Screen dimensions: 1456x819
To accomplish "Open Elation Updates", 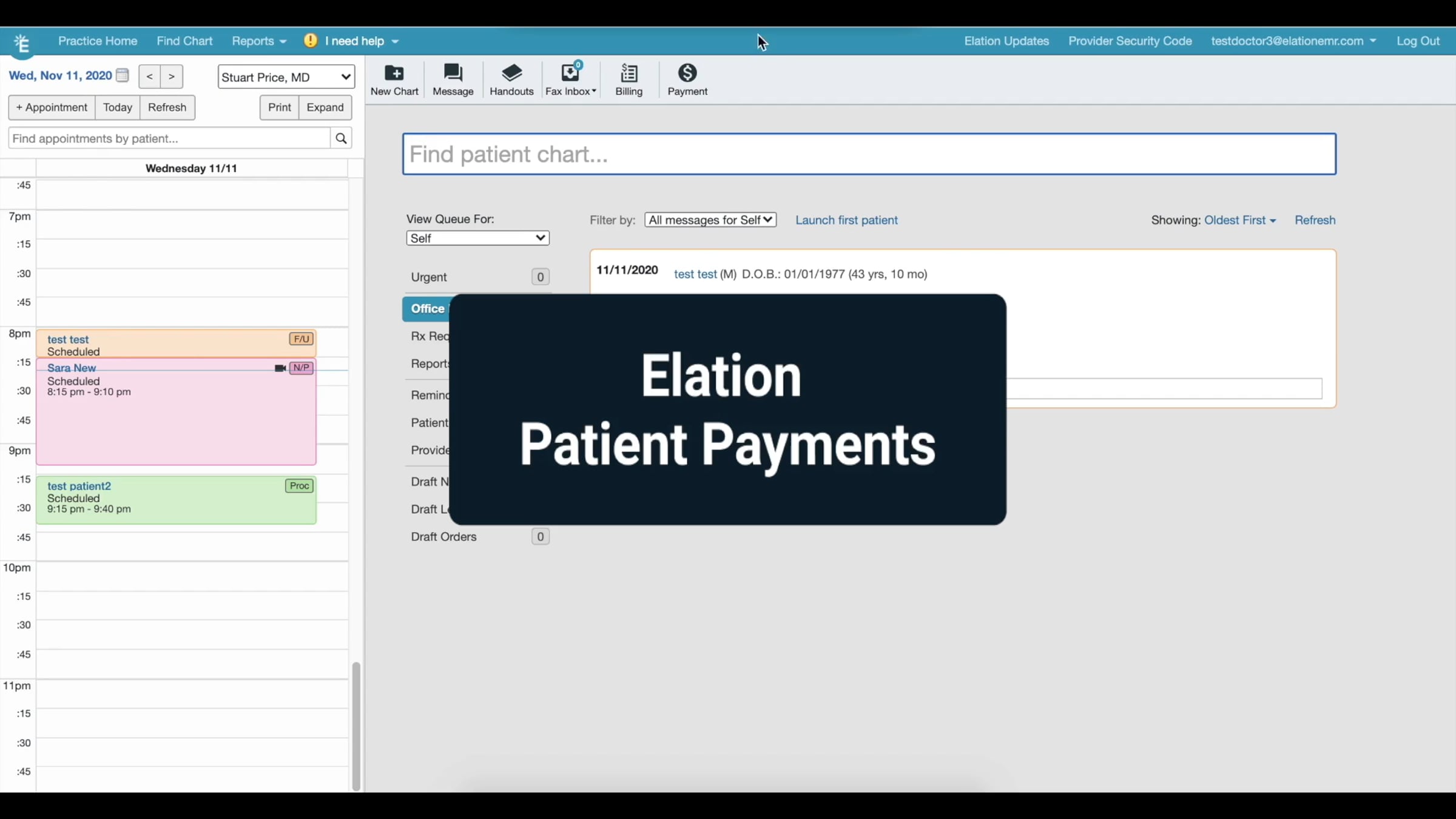I will click(1006, 41).
